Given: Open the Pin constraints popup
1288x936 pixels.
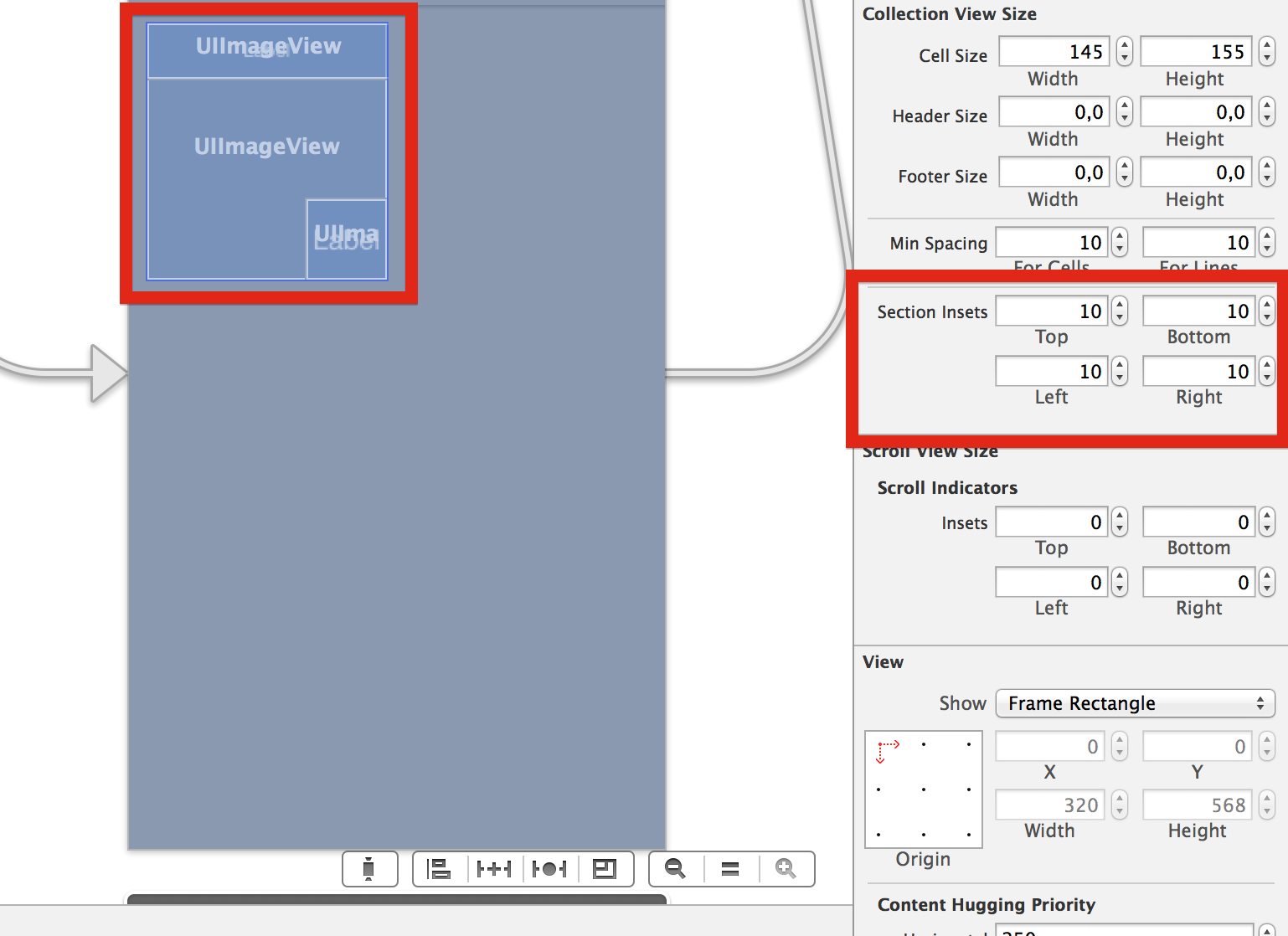Looking at the screenshot, I should 494,869.
